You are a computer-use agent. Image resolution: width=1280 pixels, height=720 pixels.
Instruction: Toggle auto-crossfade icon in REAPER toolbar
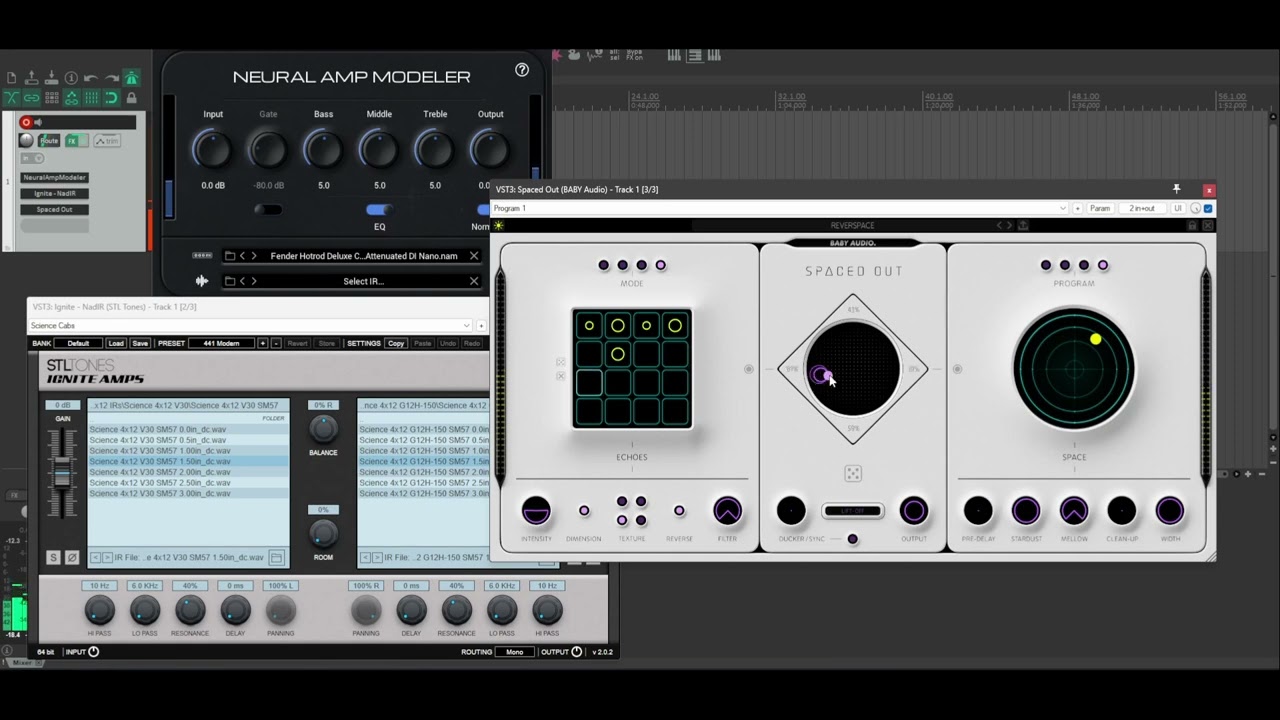click(x=11, y=98)
